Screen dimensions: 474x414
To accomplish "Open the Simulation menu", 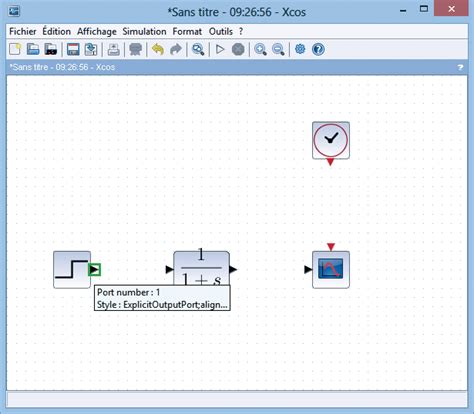I will 144,31.
